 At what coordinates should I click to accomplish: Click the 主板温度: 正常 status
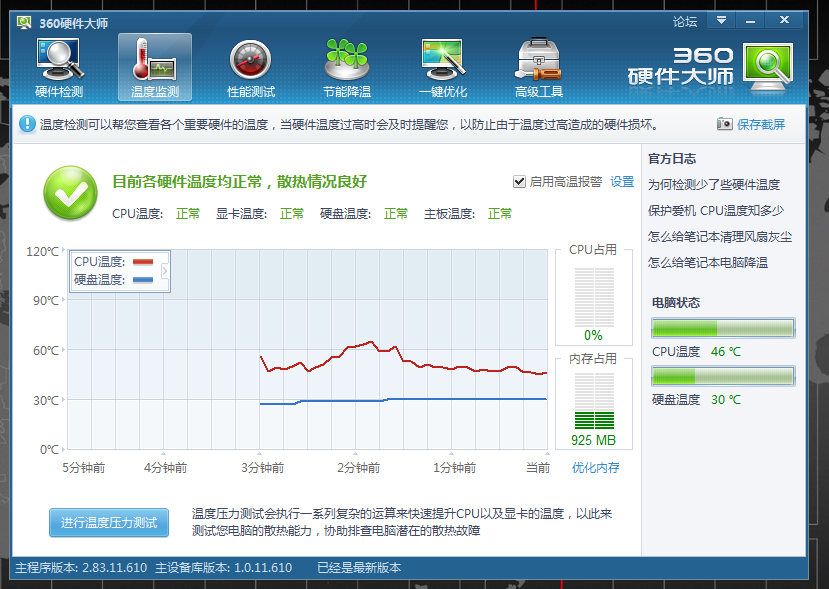point(468,214)
